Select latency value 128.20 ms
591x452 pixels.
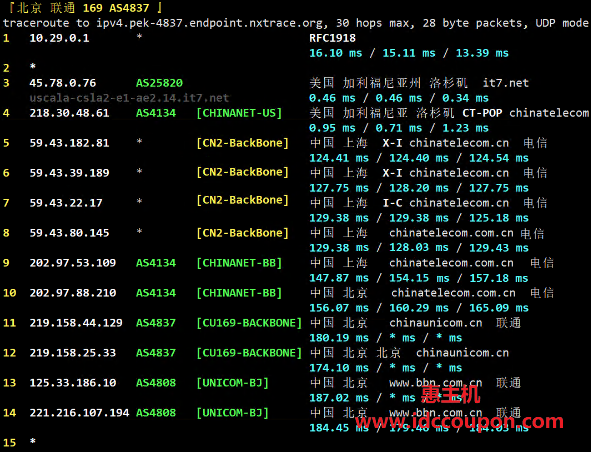coord(419,188)
